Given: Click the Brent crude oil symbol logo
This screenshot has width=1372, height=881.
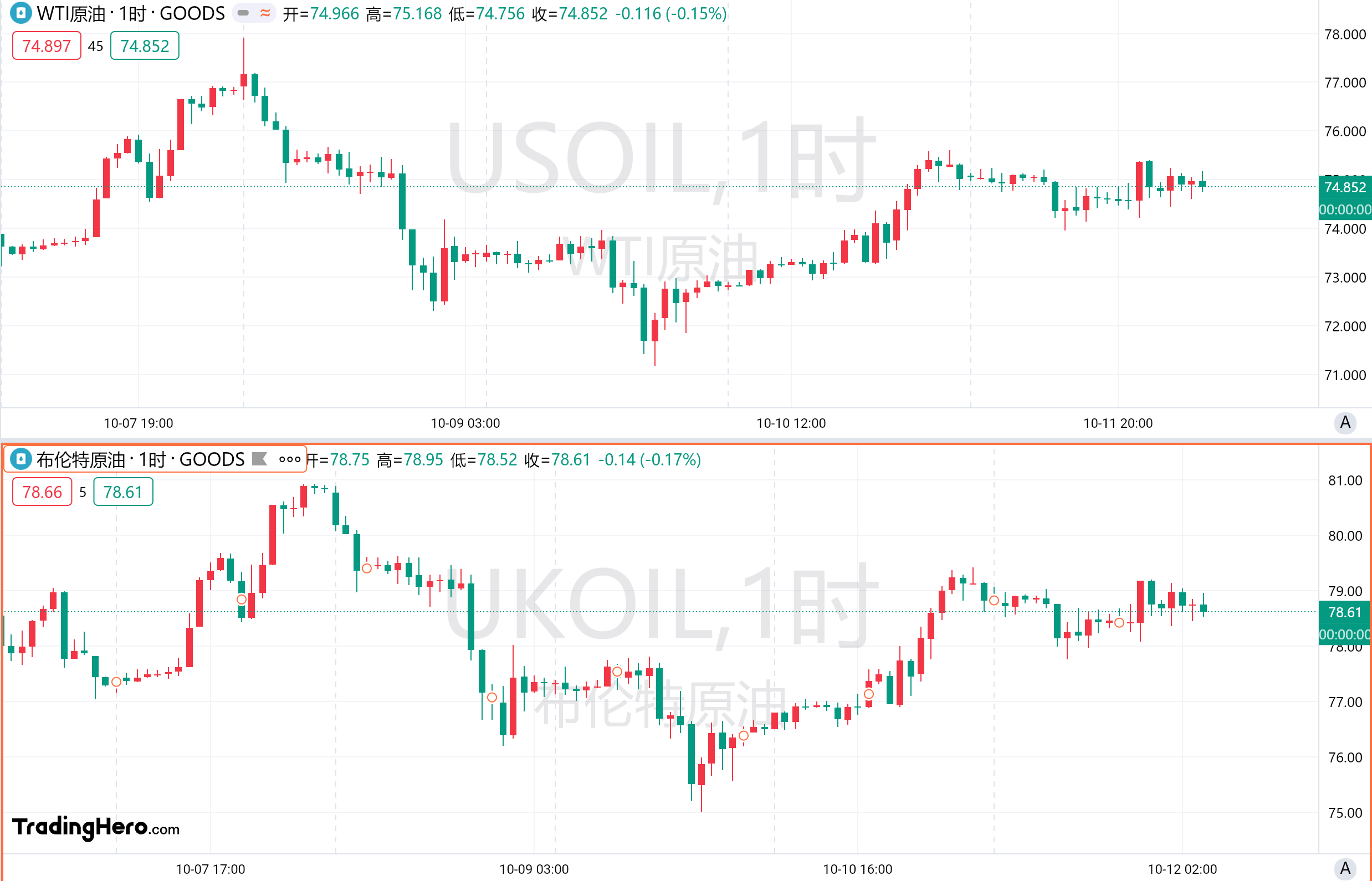Looking at the screenshot, I should (21, 459).
